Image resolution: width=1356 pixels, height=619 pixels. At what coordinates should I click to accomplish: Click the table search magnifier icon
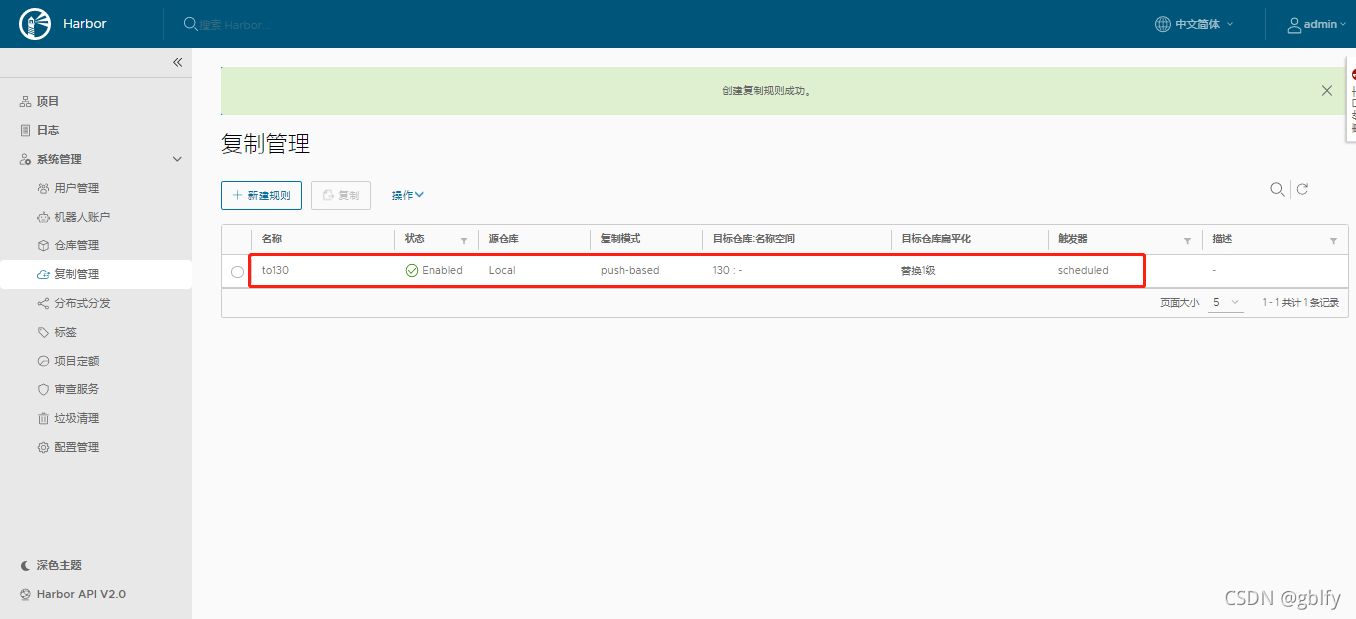(x=1277, y=189)
